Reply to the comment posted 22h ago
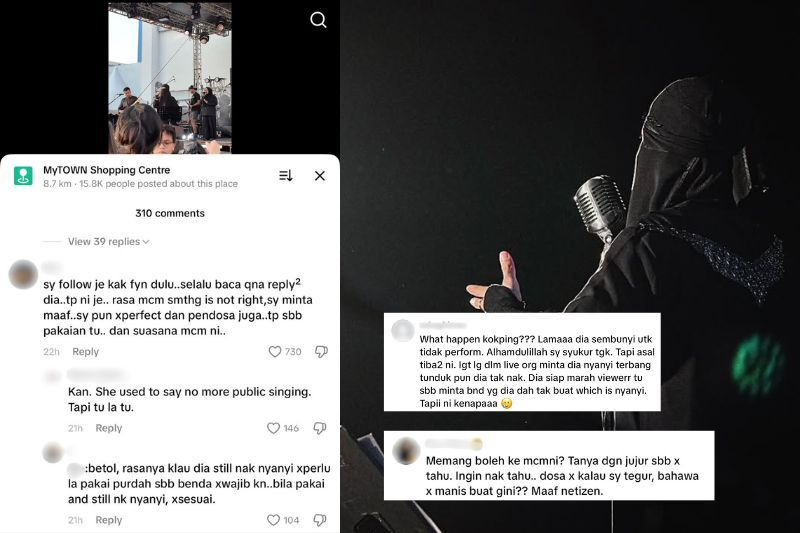800x533 pixels. [x=85, y=351]
